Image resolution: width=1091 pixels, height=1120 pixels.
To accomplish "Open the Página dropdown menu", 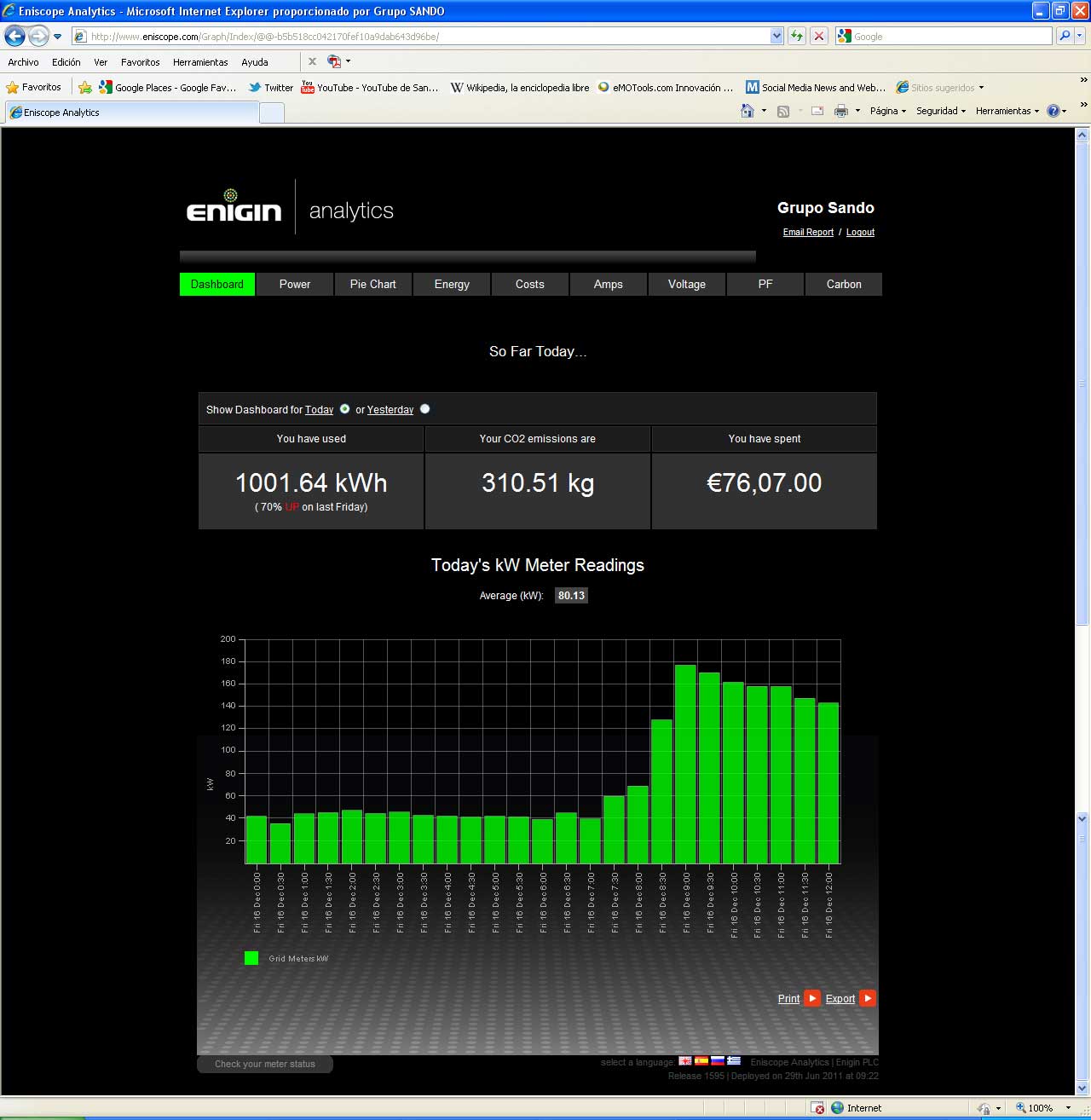I will coord(887,111).
